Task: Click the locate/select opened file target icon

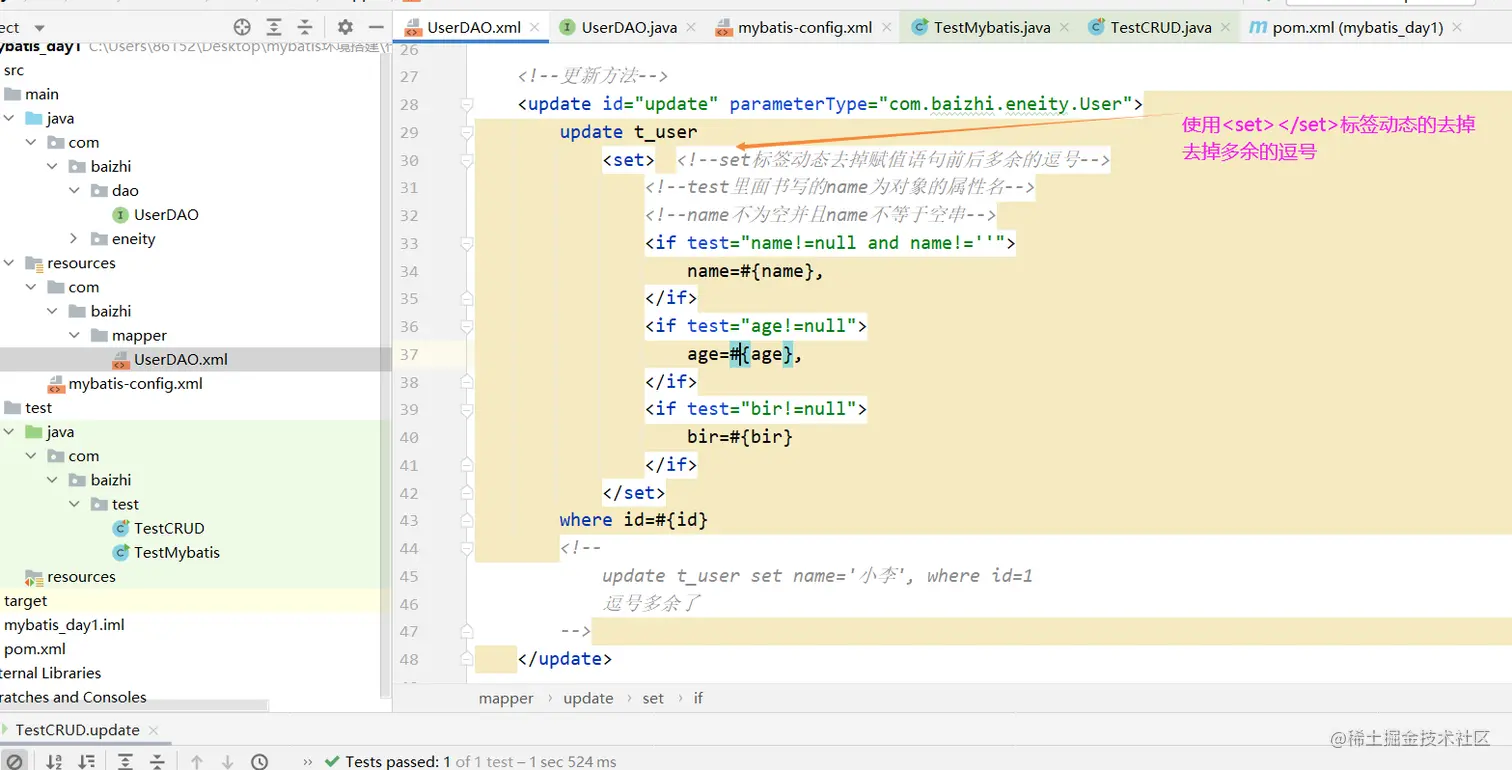Action: pyautogui.click(x=242, y=27)
